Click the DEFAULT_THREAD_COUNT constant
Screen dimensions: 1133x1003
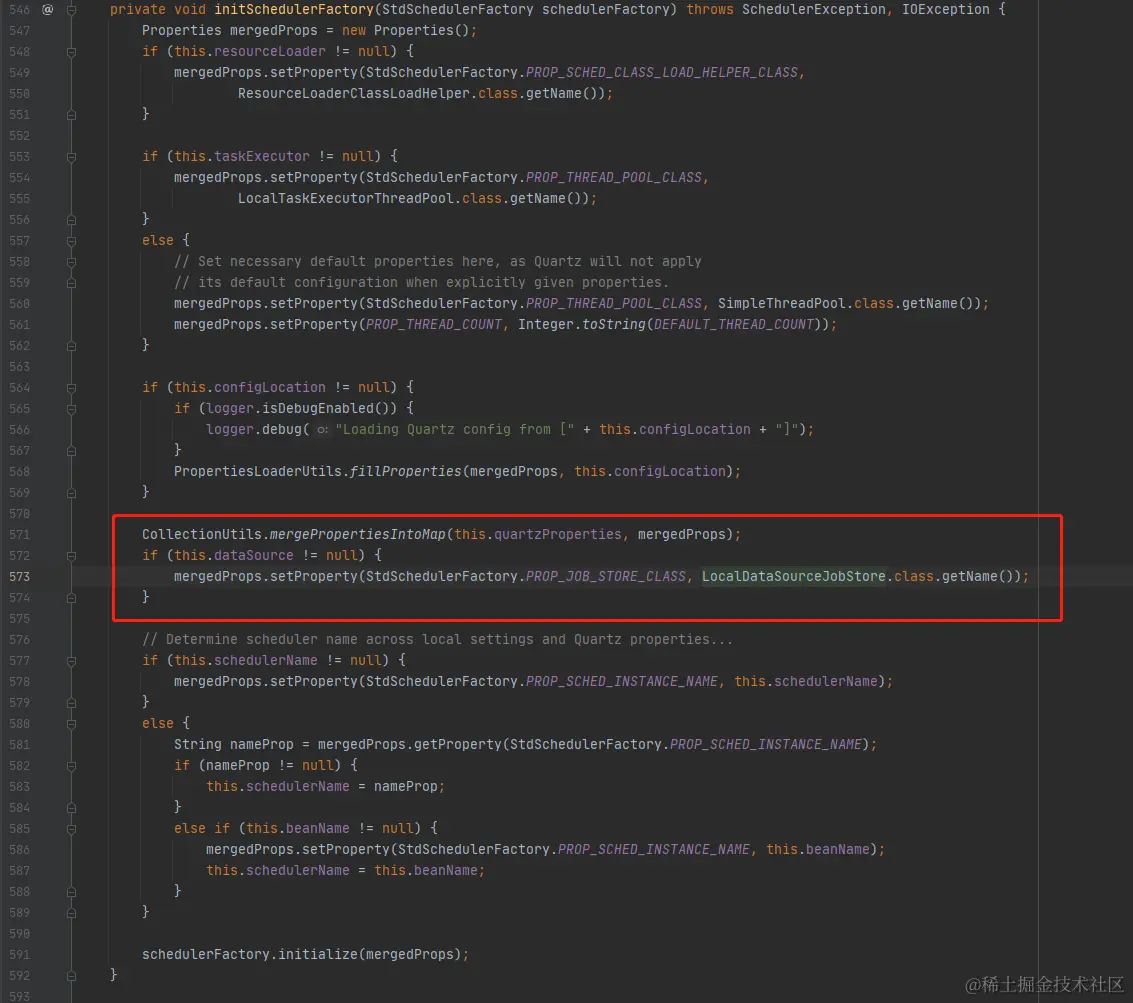point(733,324)
